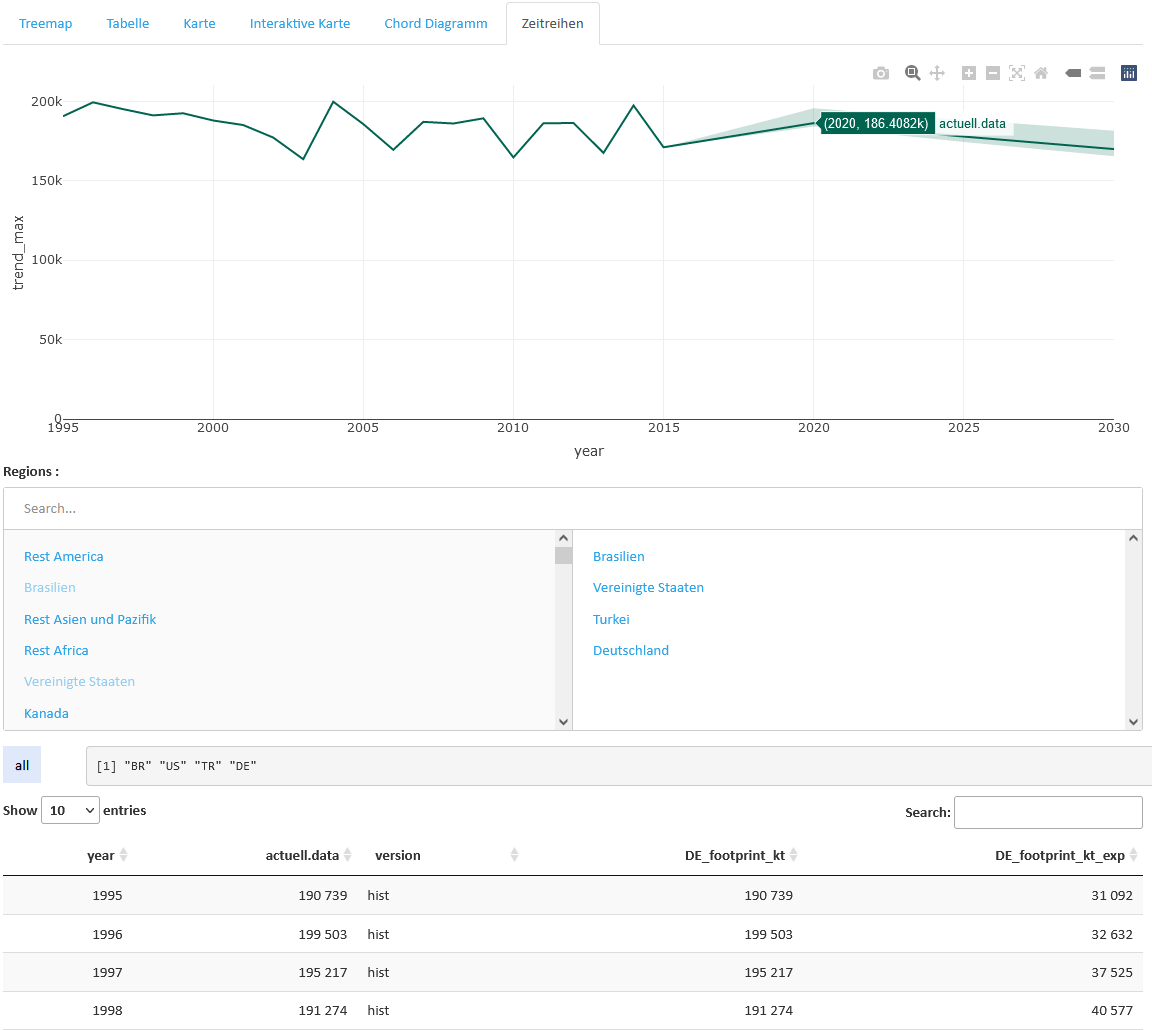Click the selected codes output box
1152x1030 pixels.
click(x=619, y=766)
